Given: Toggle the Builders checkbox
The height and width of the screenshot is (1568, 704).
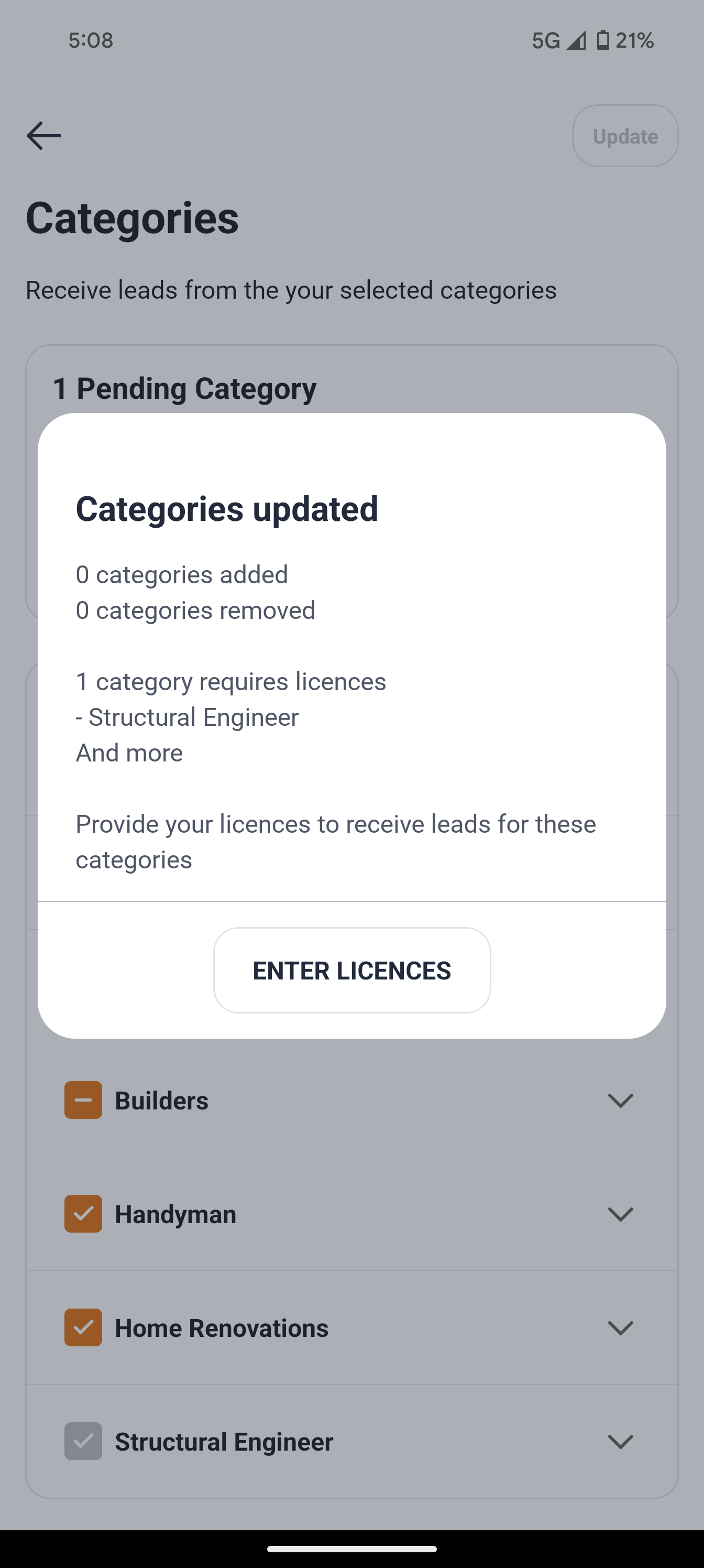Looking at the screenshot, I should click(x=83, y=1100).
